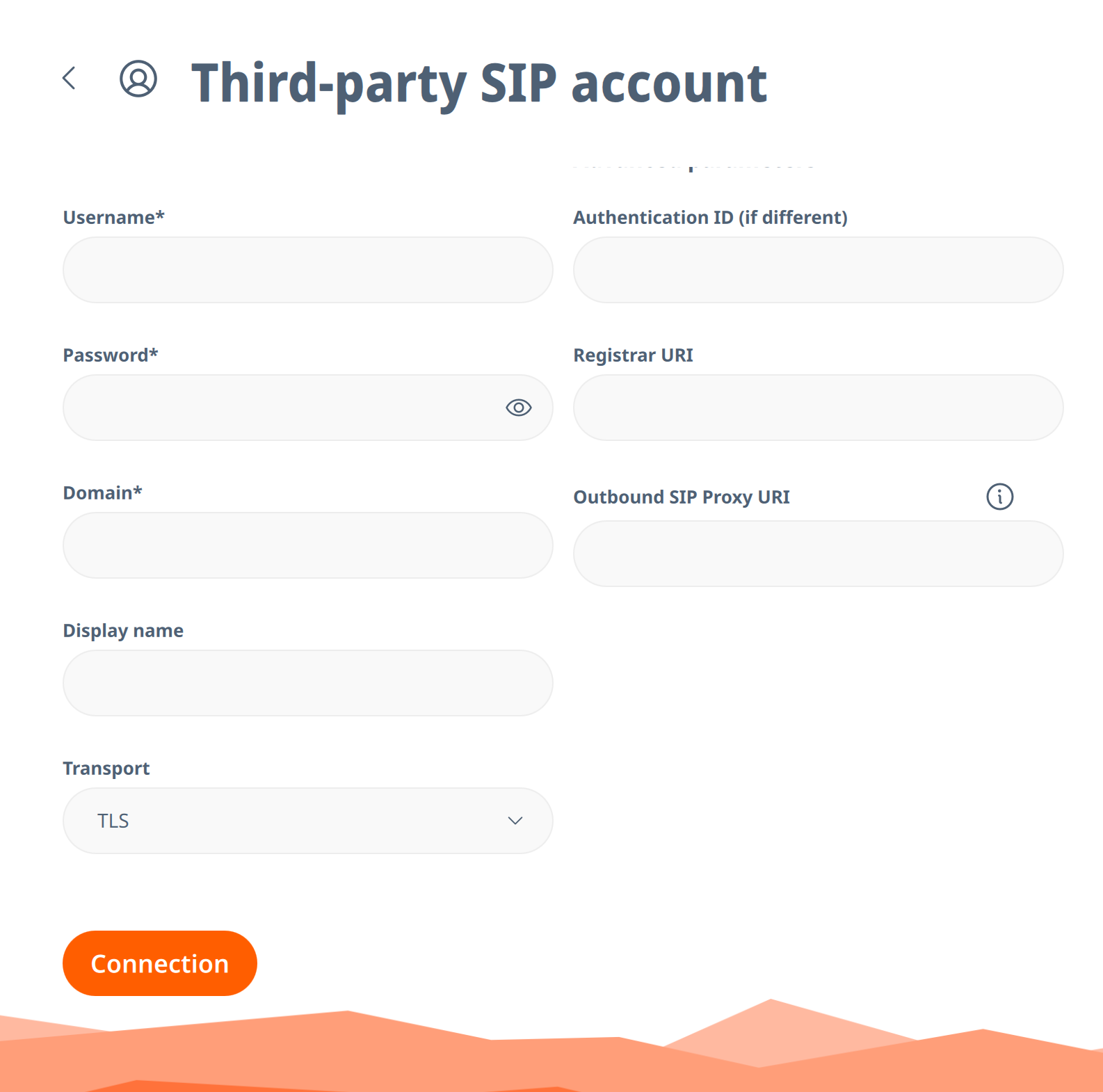Click the Display name input box
1103x1092 pixels.
(306, 683)
